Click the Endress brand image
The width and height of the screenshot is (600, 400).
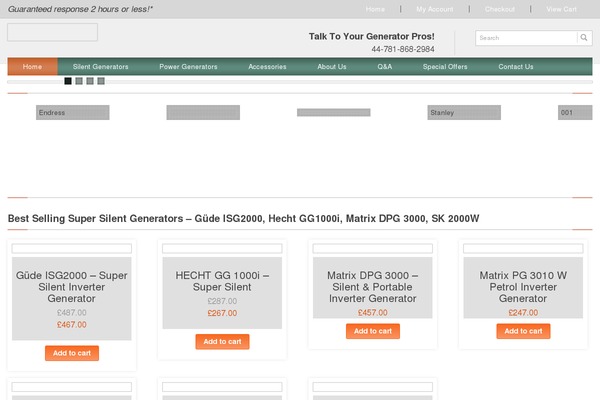tap(73, 113)
